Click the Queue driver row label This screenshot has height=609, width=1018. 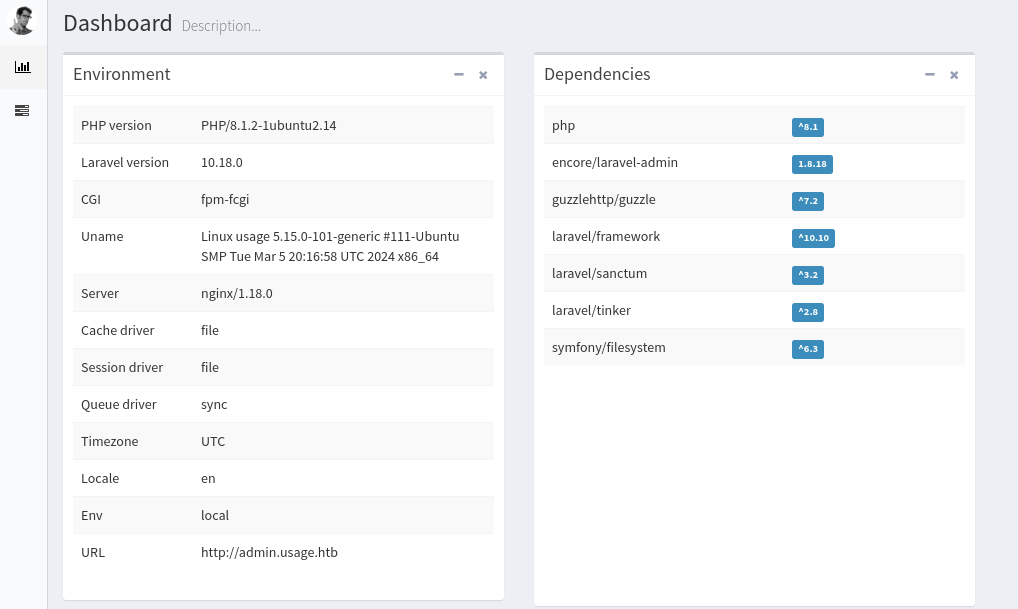pos(119,404)
